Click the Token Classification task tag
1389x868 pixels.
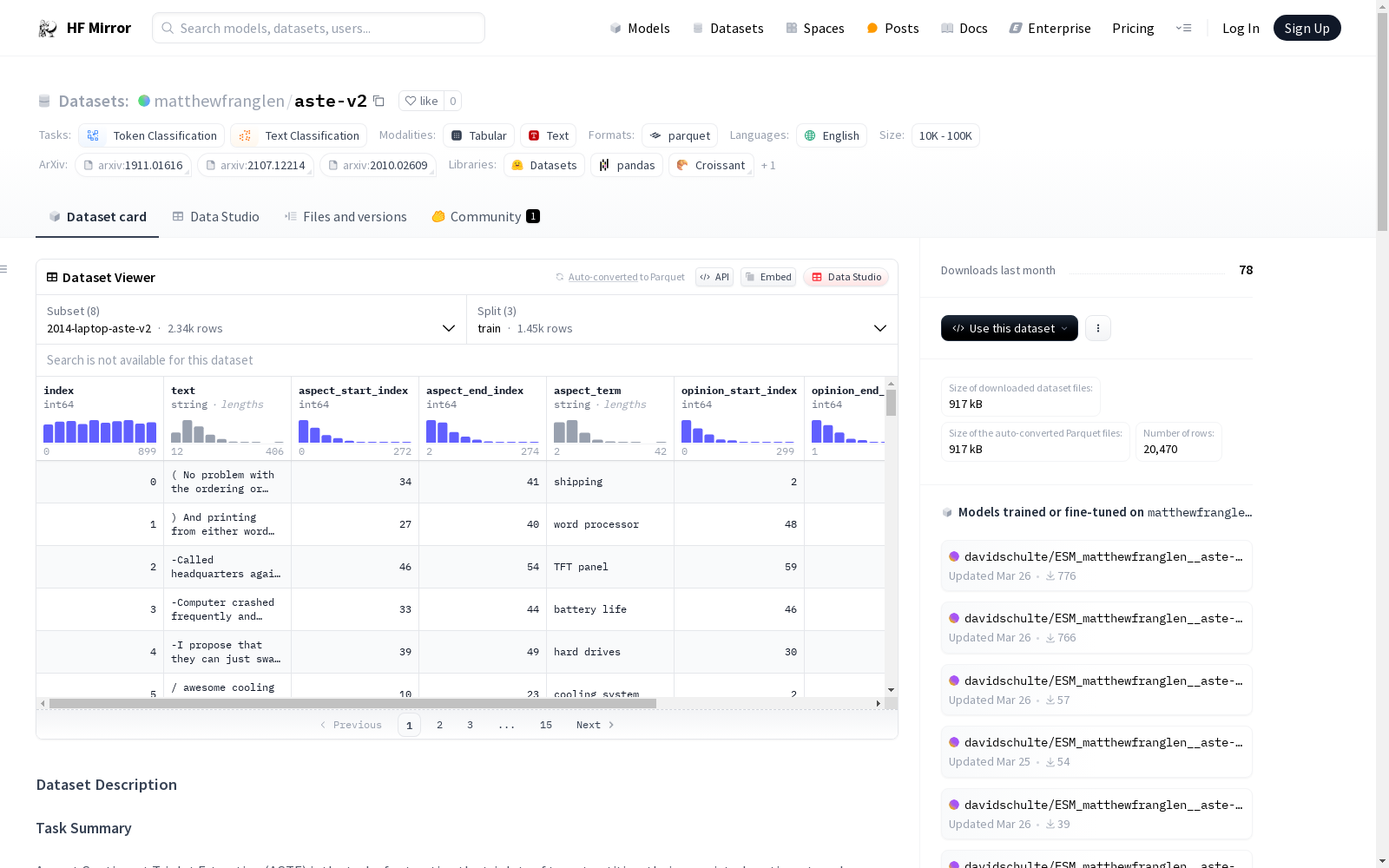tap(152, 135)
